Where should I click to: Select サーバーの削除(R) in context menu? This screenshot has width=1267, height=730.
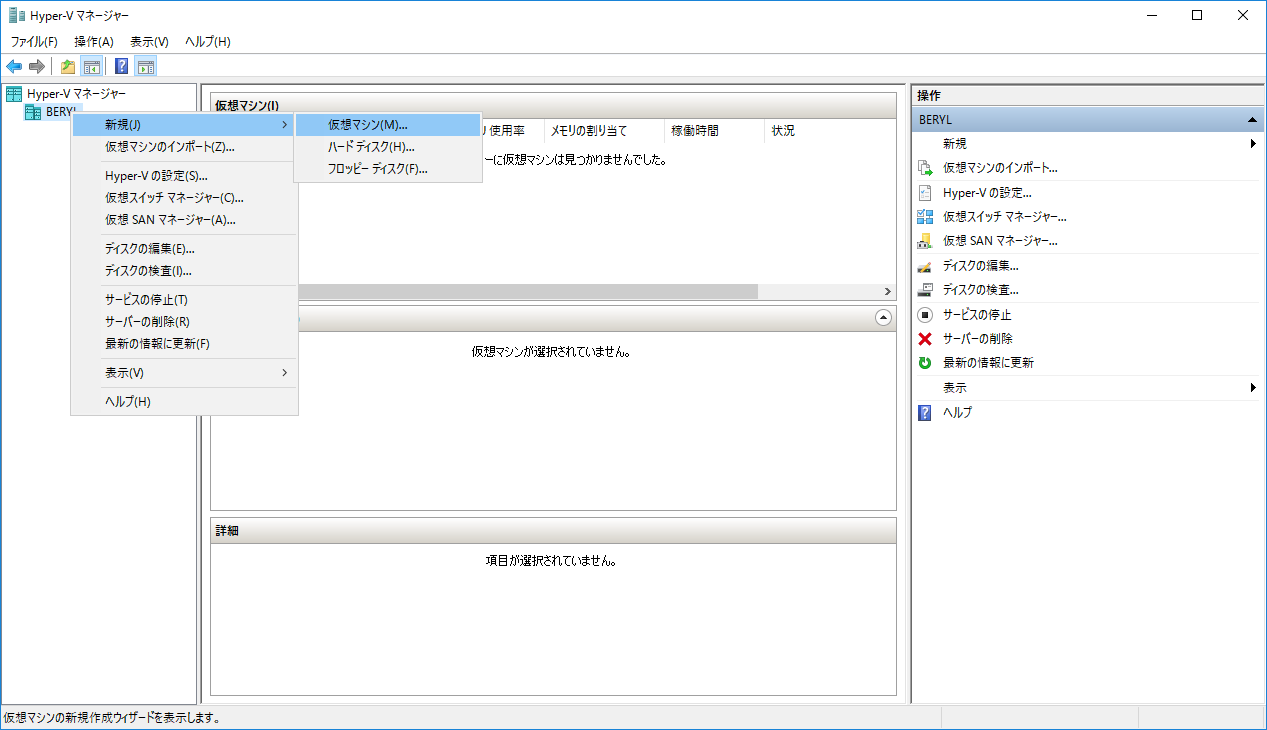184,322
